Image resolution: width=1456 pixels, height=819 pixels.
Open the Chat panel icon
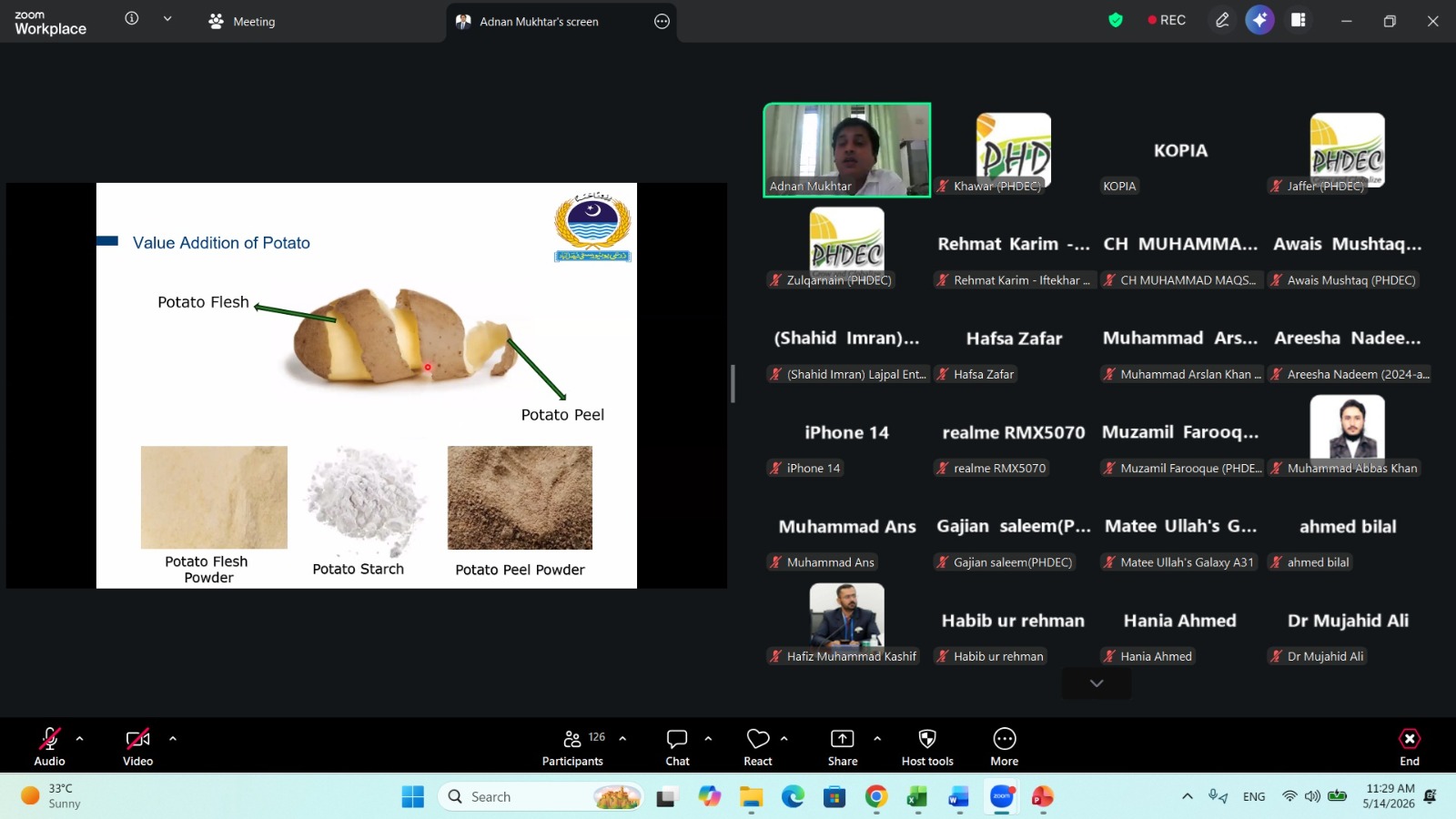[x=677, y=739]
